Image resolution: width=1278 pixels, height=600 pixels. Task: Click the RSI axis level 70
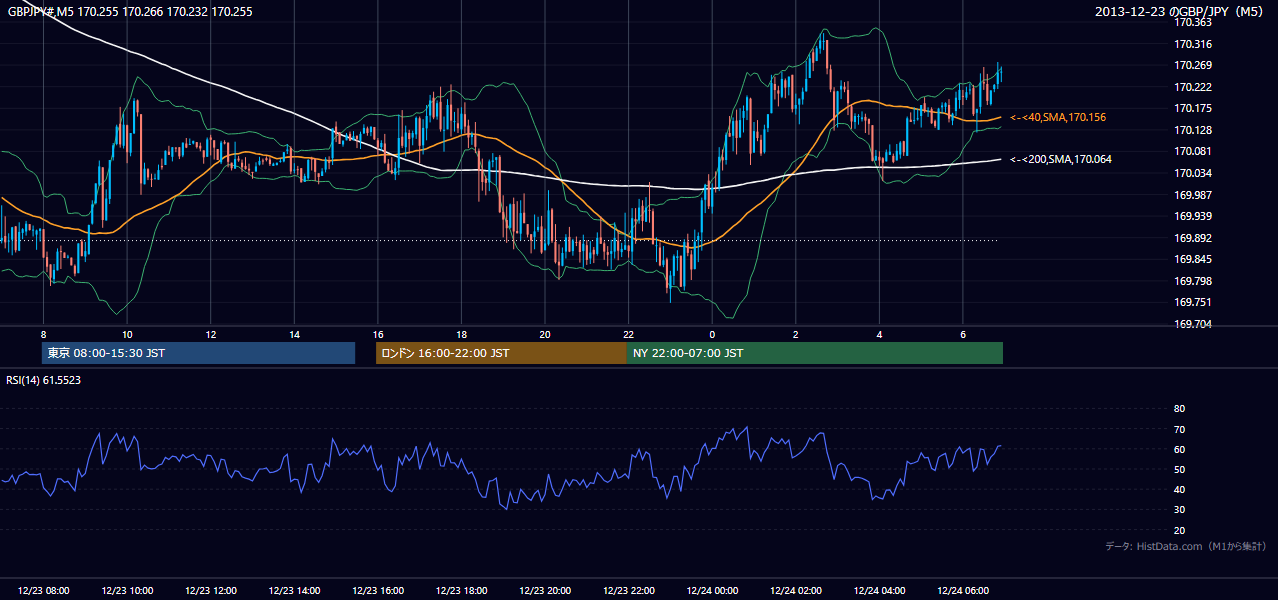[1179, 429]
